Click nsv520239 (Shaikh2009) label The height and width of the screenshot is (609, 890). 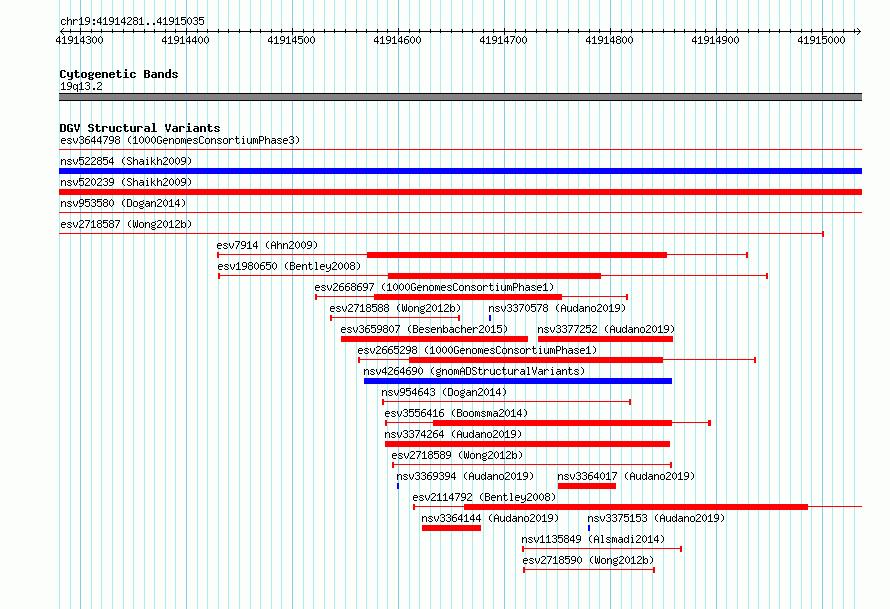point(126,182)
